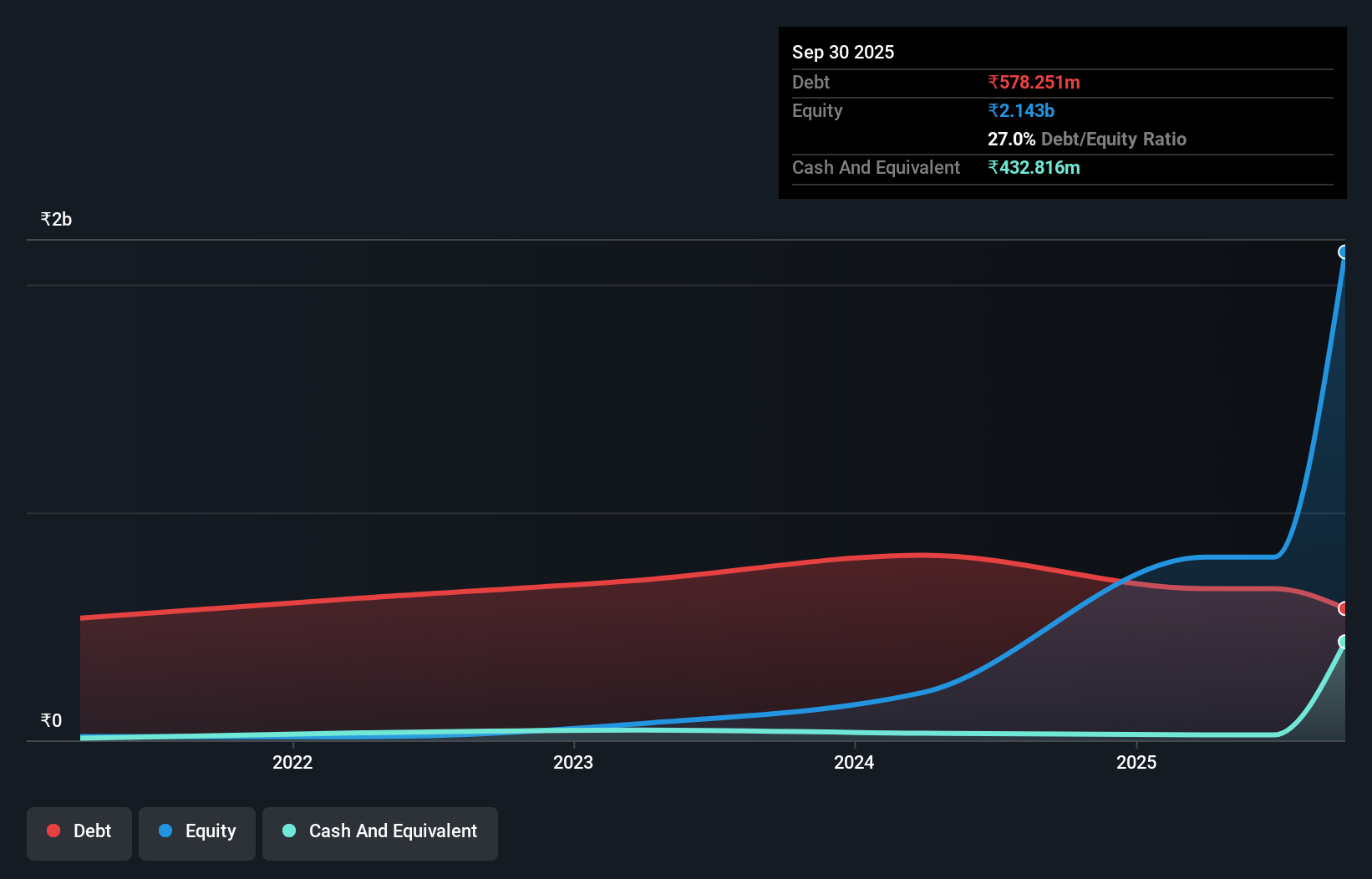Click the blue Equity legend dot icon
Screen dimensions: 1372x879
coord(165,831)
